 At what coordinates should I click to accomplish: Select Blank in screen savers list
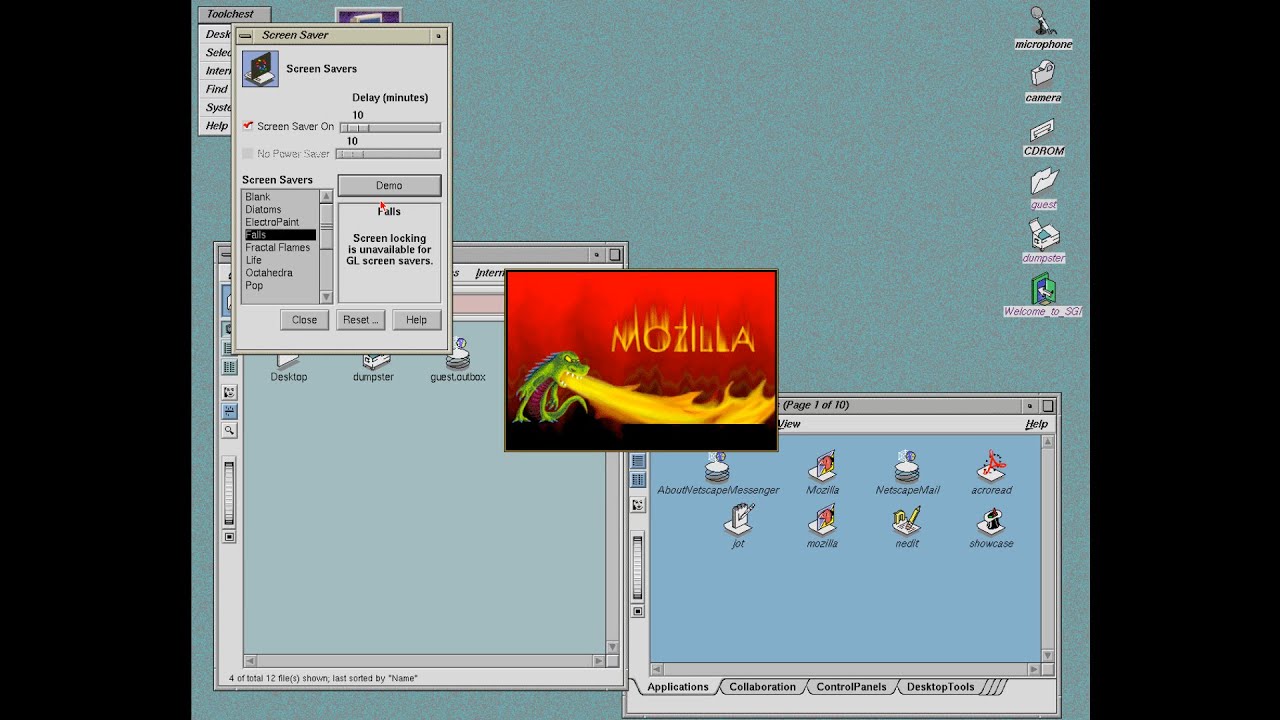tap(280, 197)
